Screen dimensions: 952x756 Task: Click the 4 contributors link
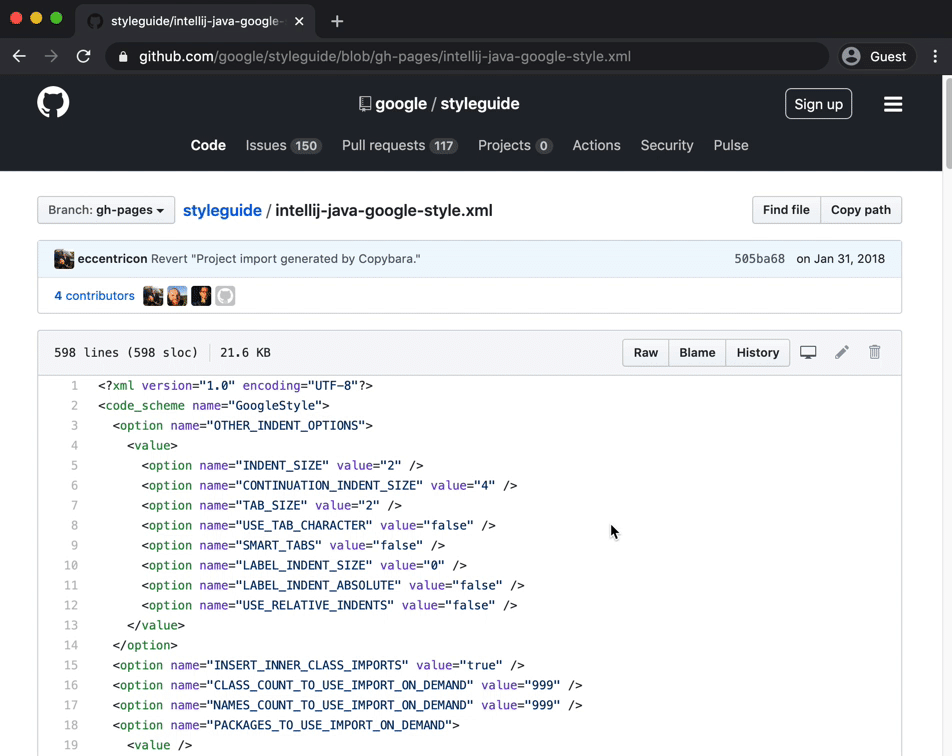coord(94,296)
